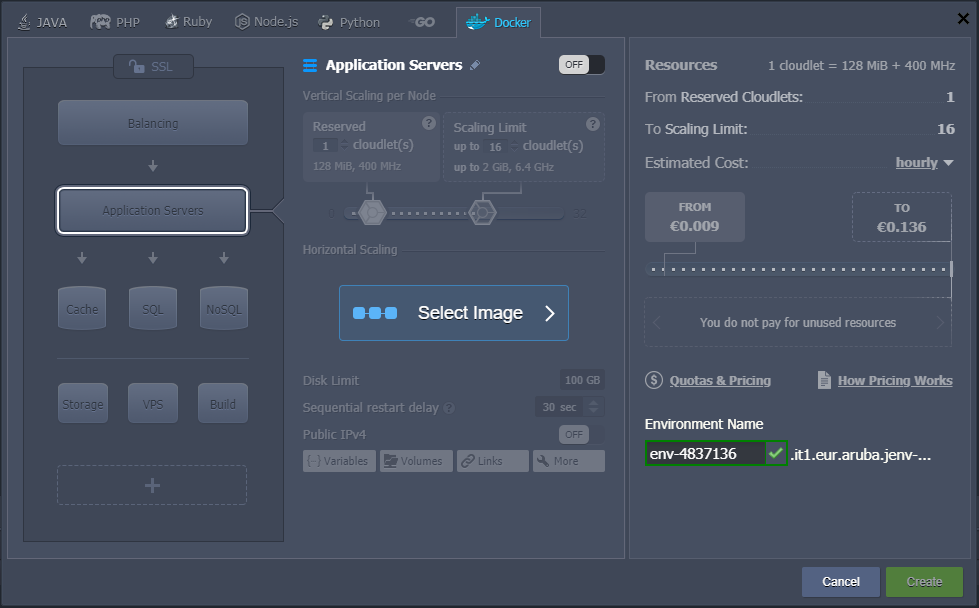Viewport: 979px width, 608px height.
Task: Click the Create button
Action: 924,582
